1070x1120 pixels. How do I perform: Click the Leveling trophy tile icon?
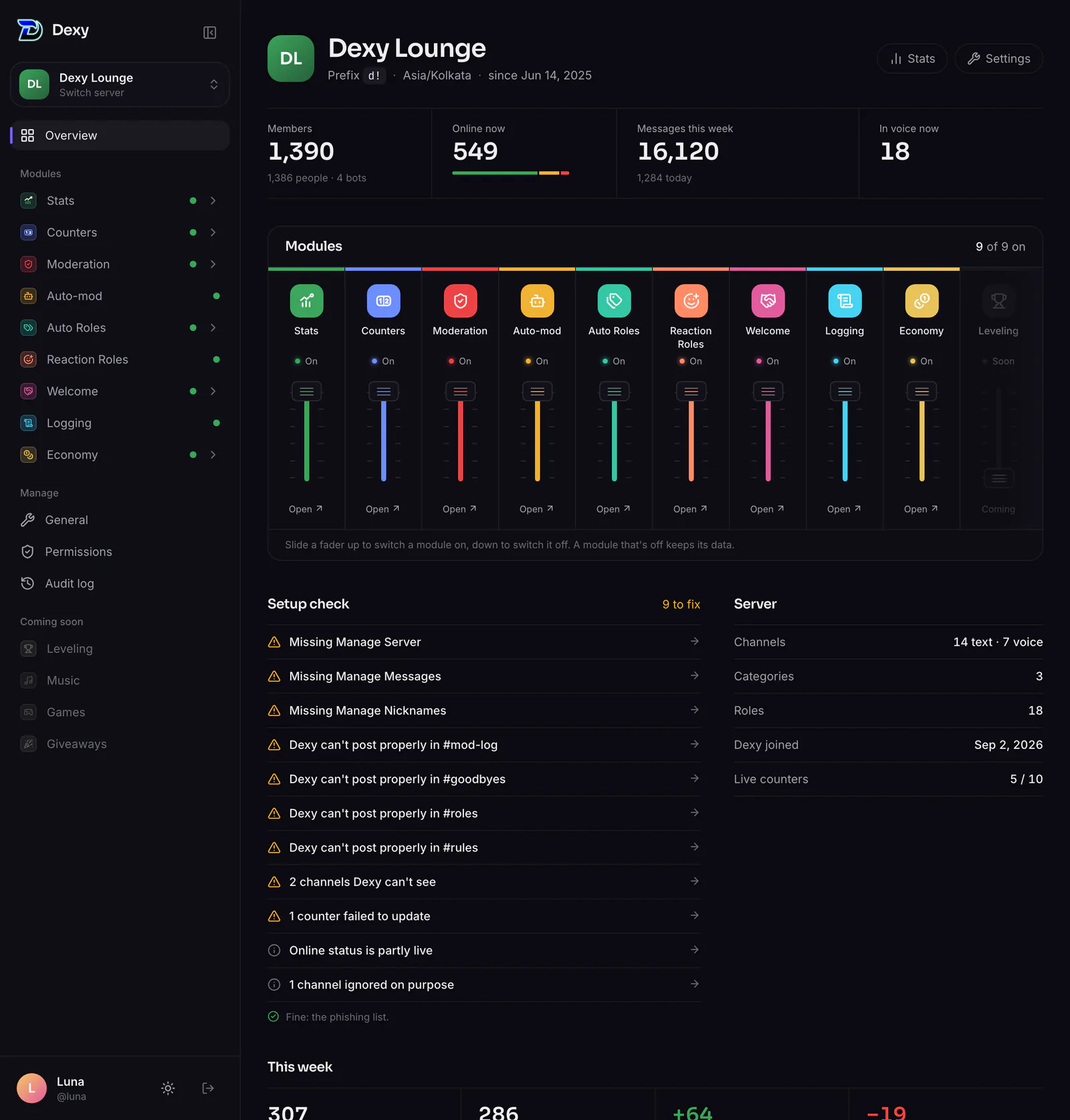[x=998, y=301]
